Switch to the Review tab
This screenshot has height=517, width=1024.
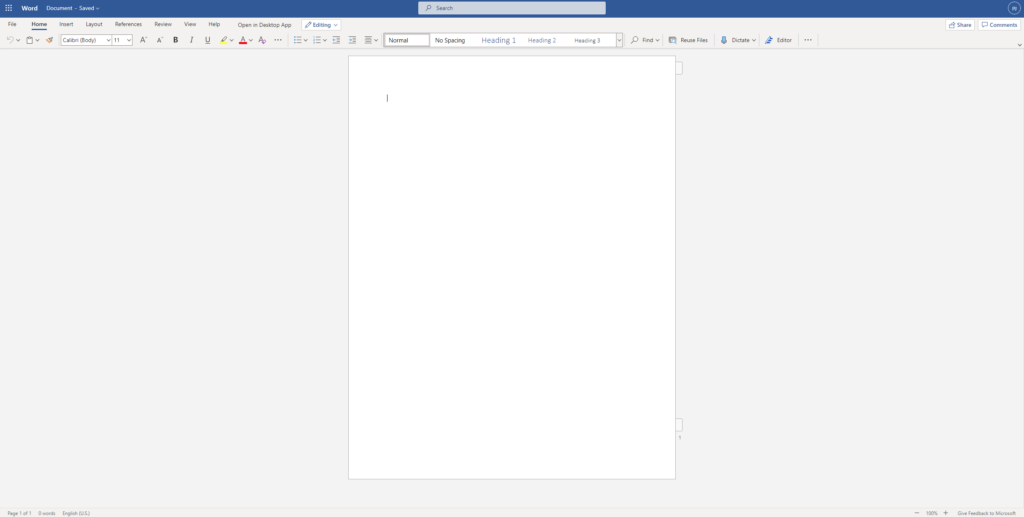click(x=163, y=24)
